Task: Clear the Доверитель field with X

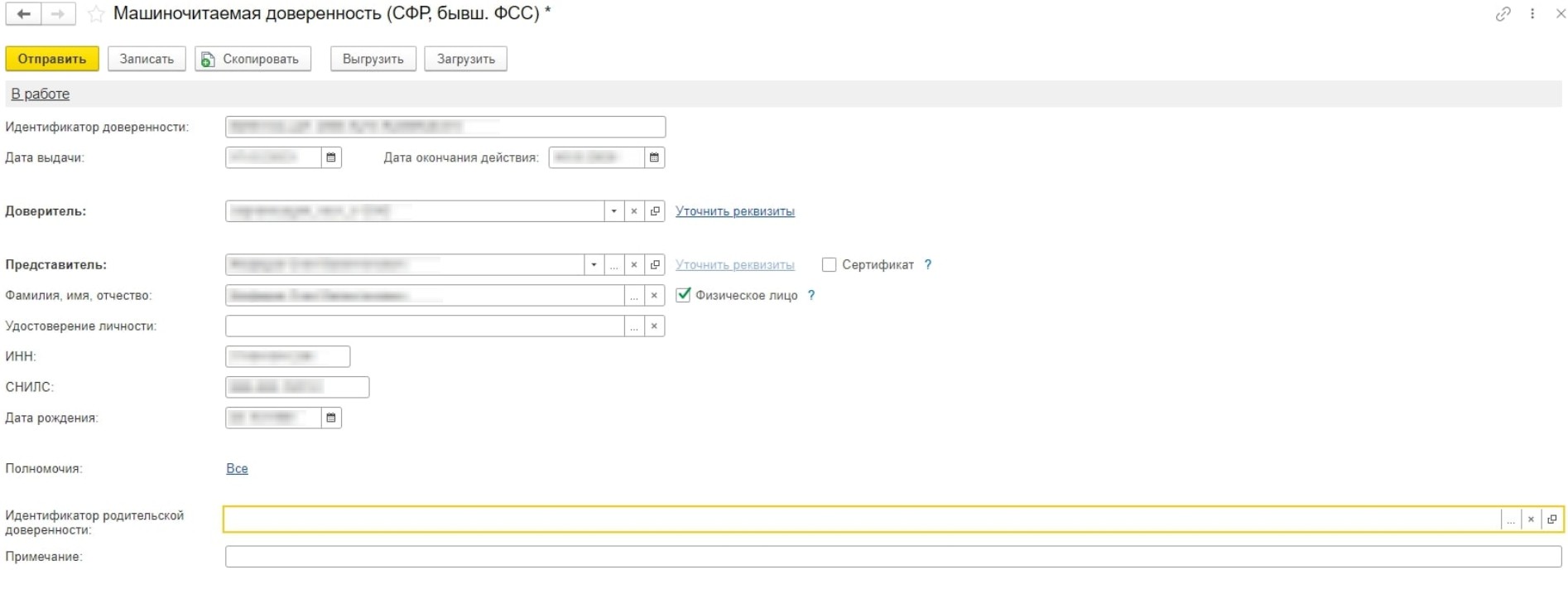Action: coord(634,211)
